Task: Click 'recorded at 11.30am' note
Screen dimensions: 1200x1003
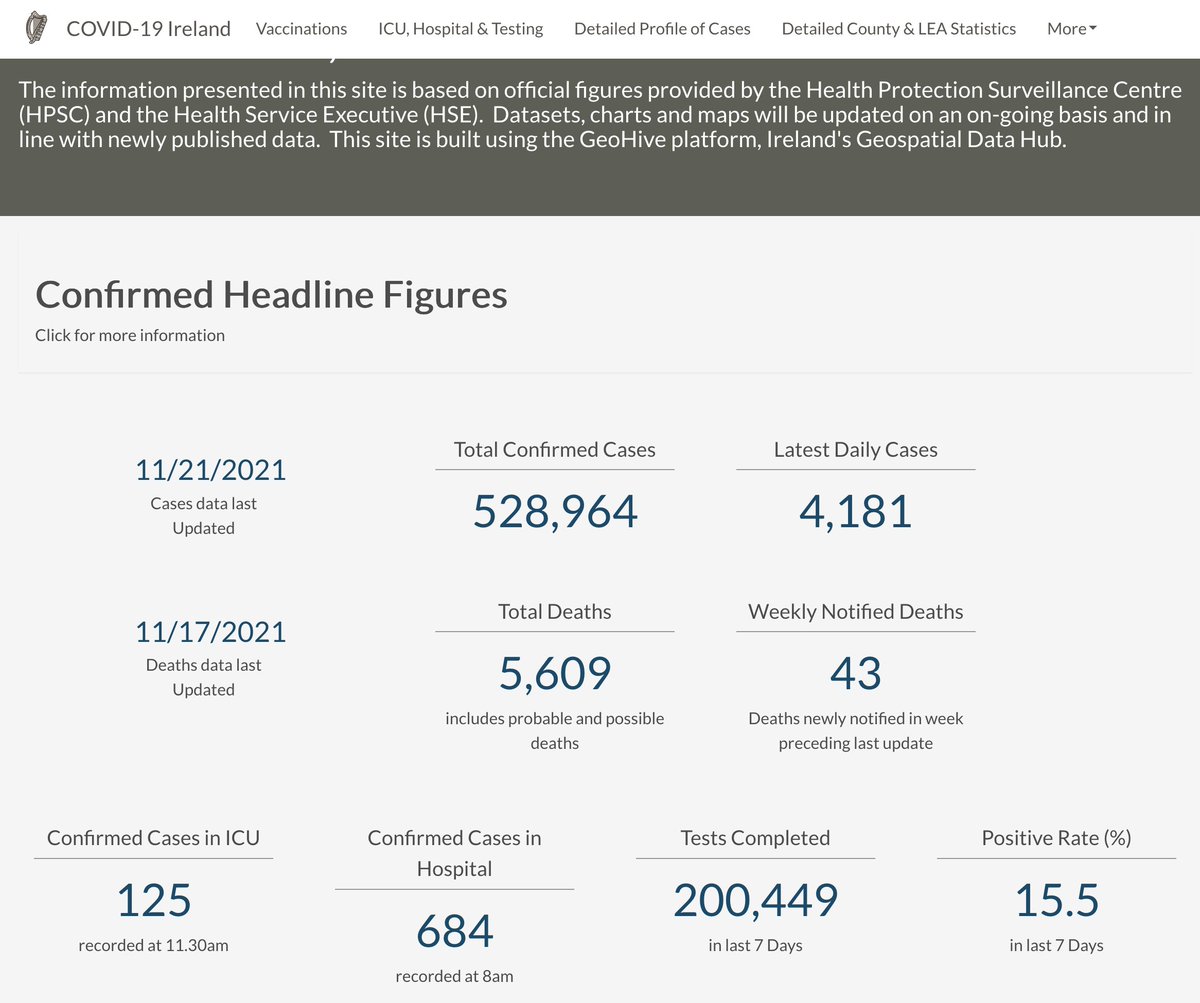Action: click(154, 944)
